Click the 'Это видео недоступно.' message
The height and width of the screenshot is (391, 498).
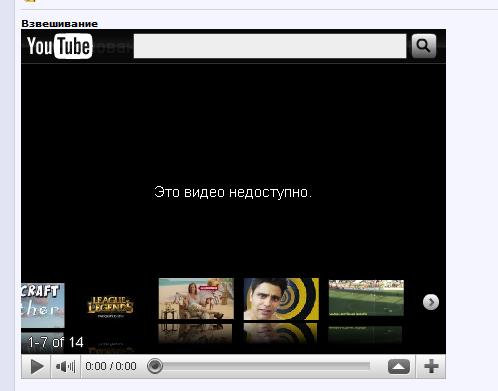click(x=233, y=192)
